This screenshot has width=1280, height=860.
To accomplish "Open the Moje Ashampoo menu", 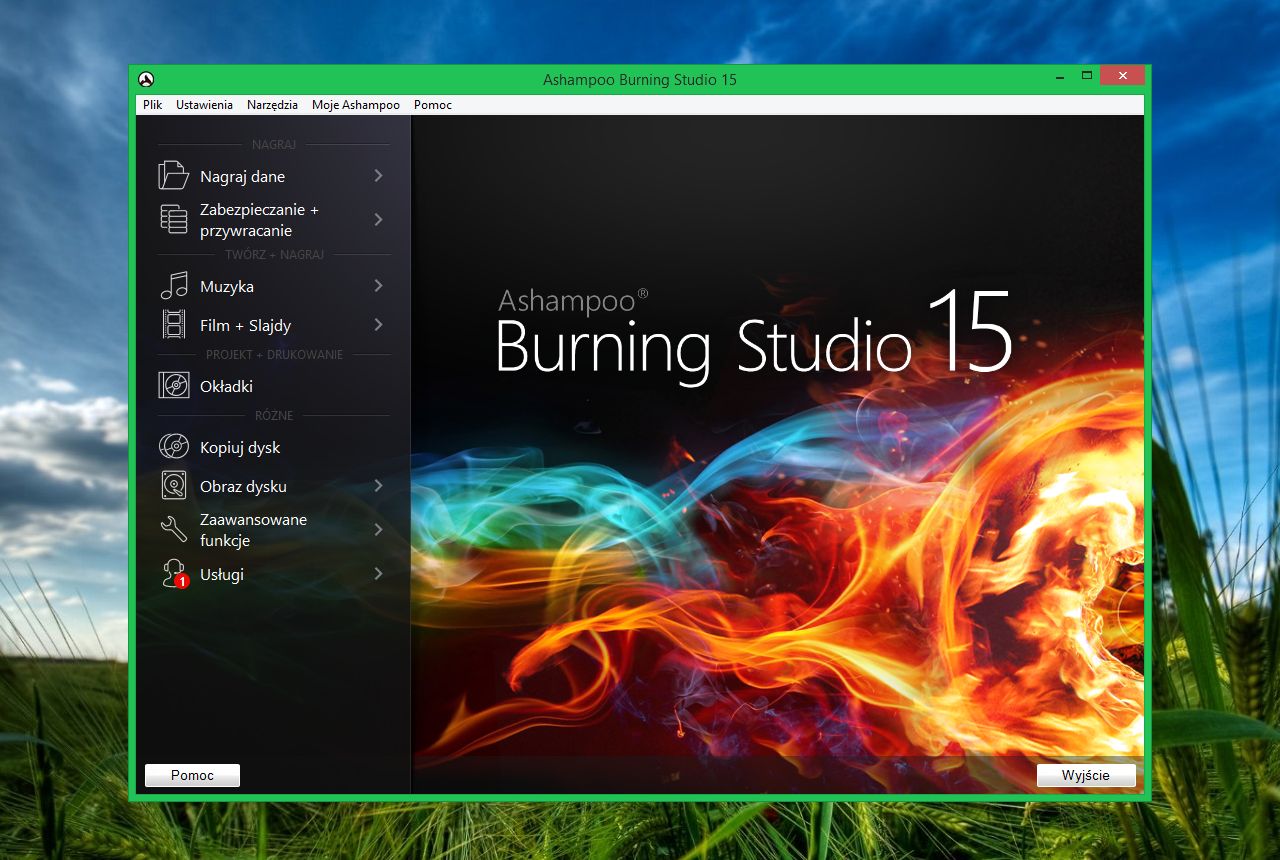I will click(356, 105).
